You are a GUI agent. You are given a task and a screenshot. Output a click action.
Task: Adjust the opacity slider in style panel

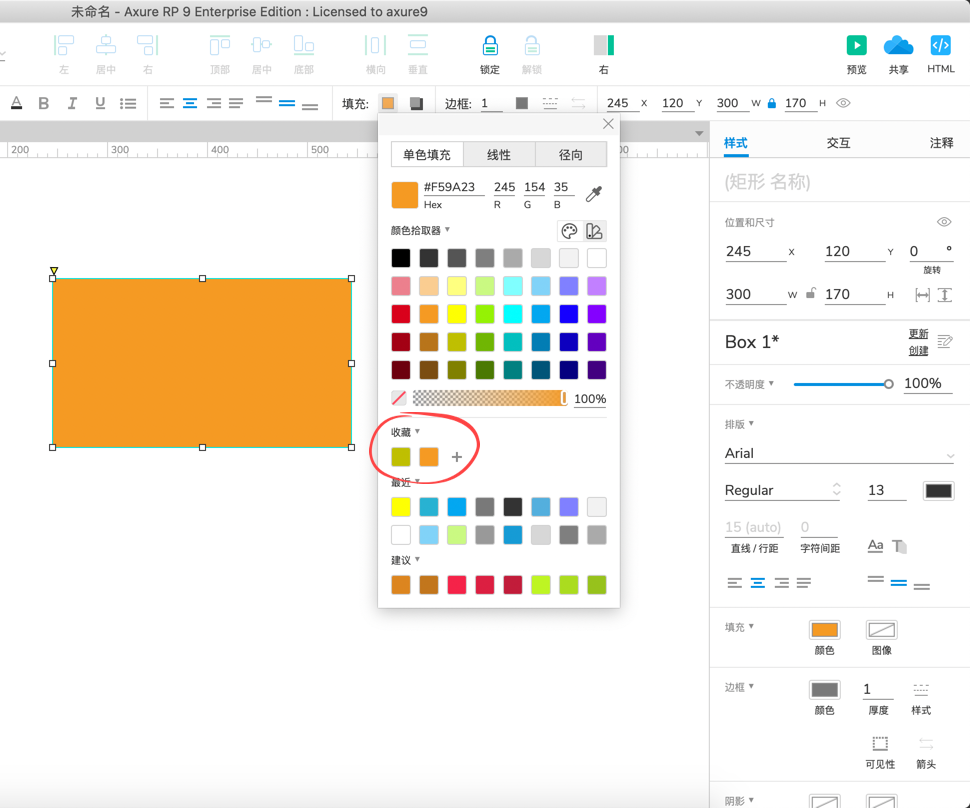[843, 384]
